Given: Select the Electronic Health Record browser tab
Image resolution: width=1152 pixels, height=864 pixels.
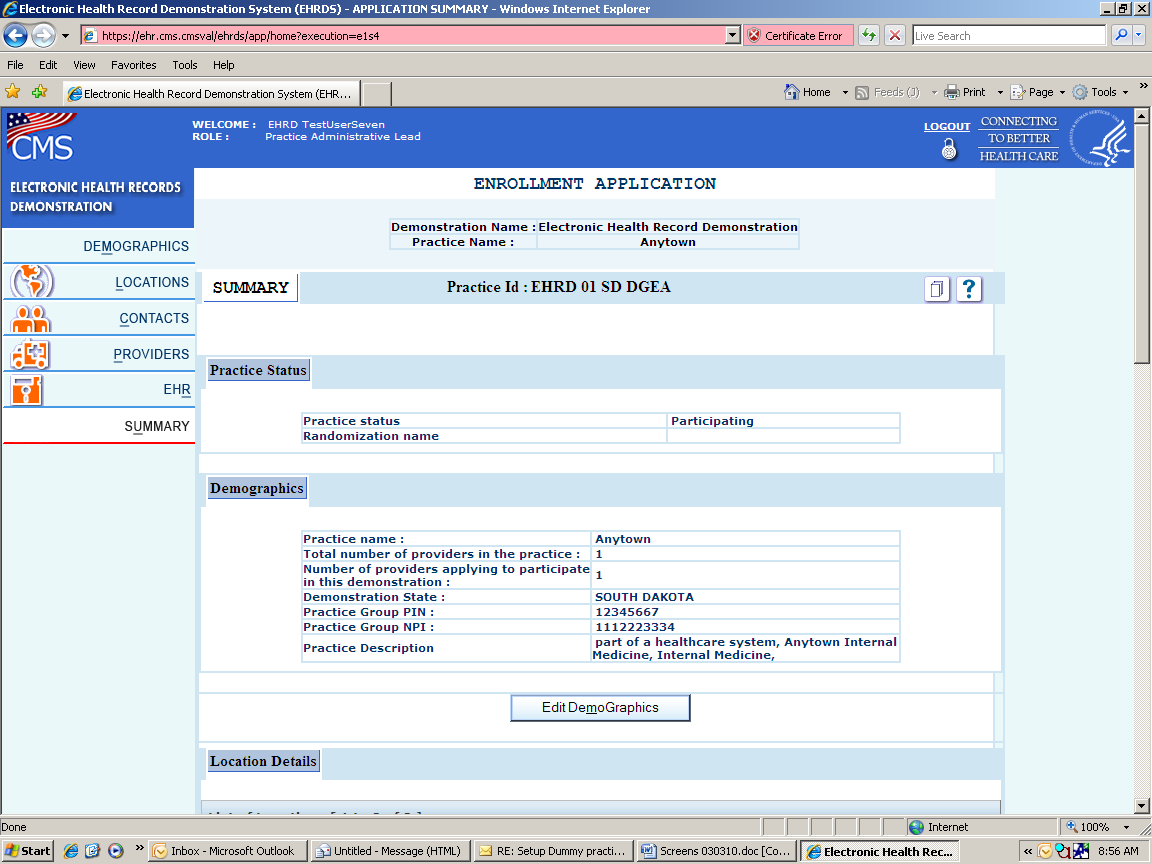Looking at the screenshot, I should [x=212, y=93].
